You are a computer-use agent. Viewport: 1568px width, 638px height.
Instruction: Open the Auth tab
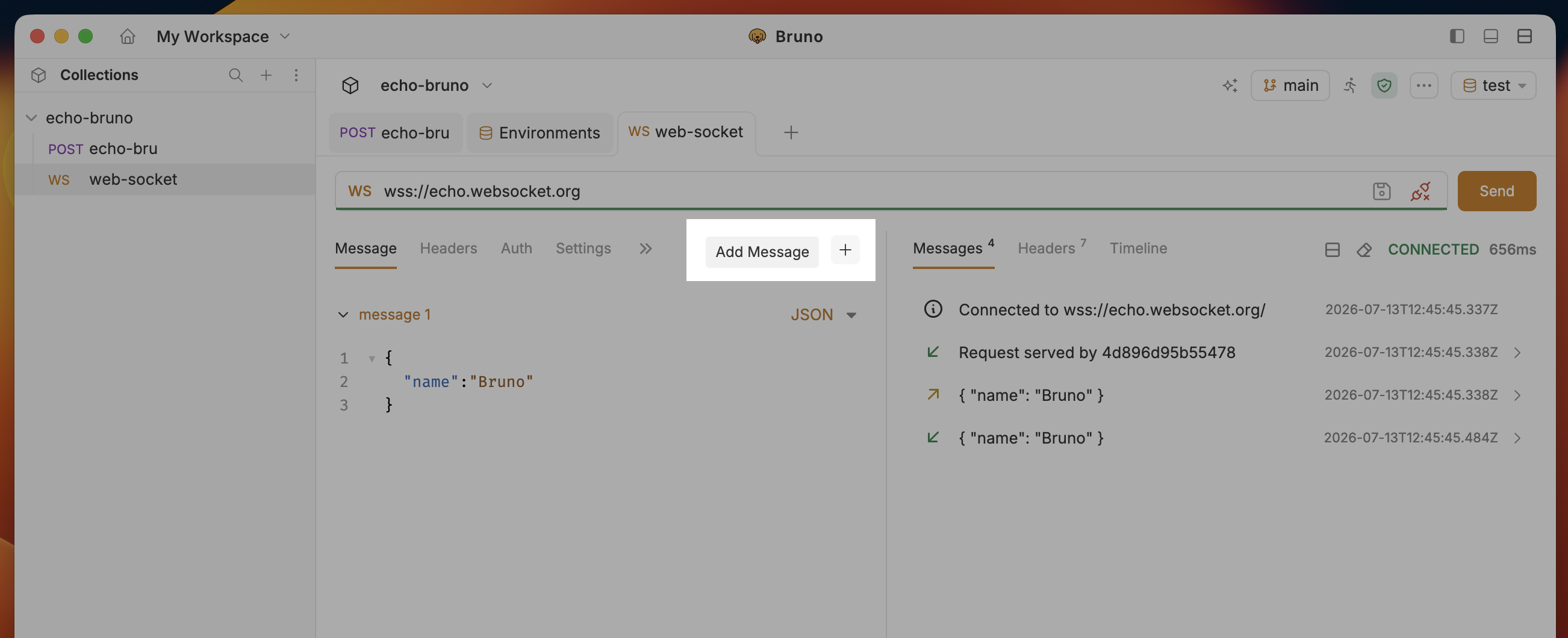pyautogui.click(x=516, y=248)
